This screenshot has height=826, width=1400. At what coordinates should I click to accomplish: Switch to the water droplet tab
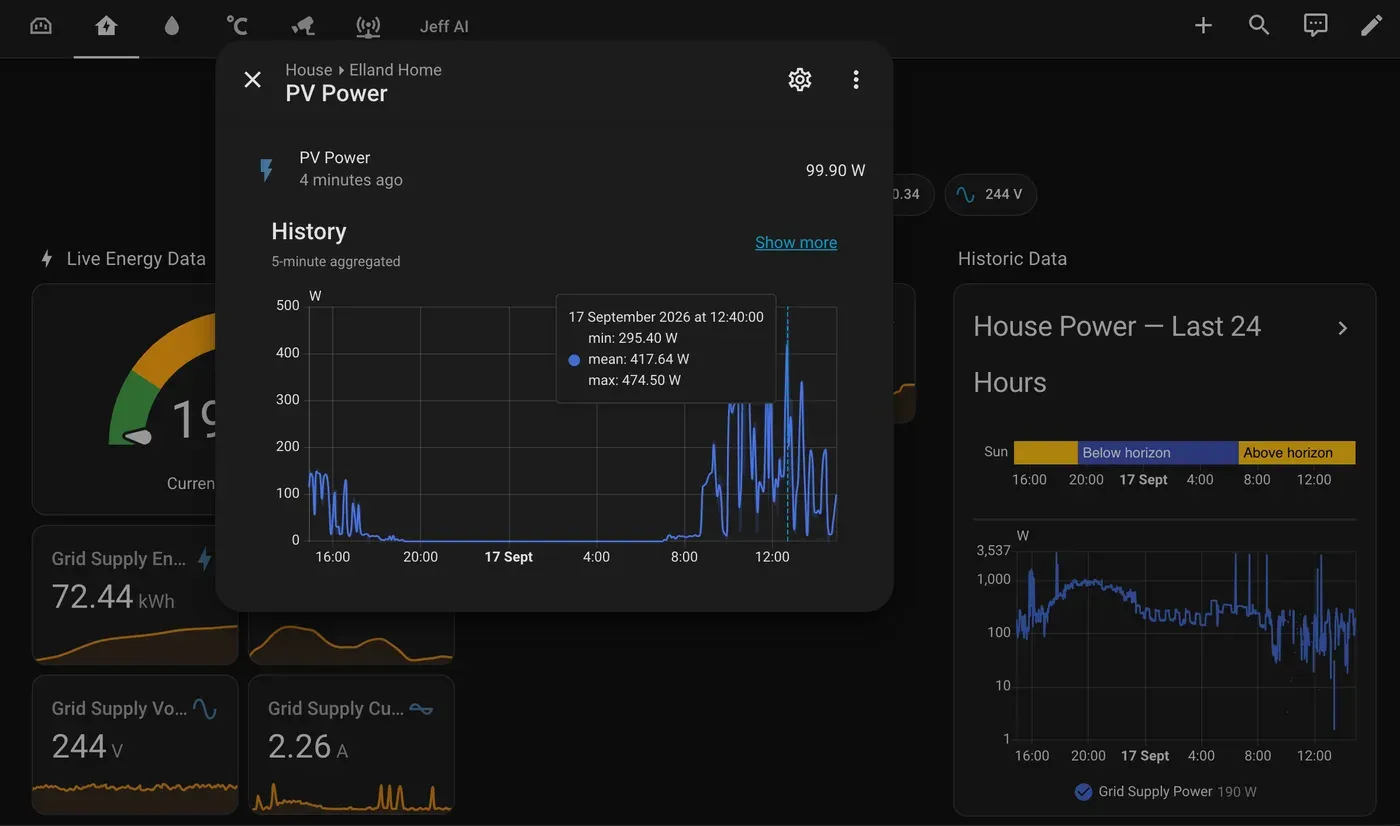coord(172,26)
